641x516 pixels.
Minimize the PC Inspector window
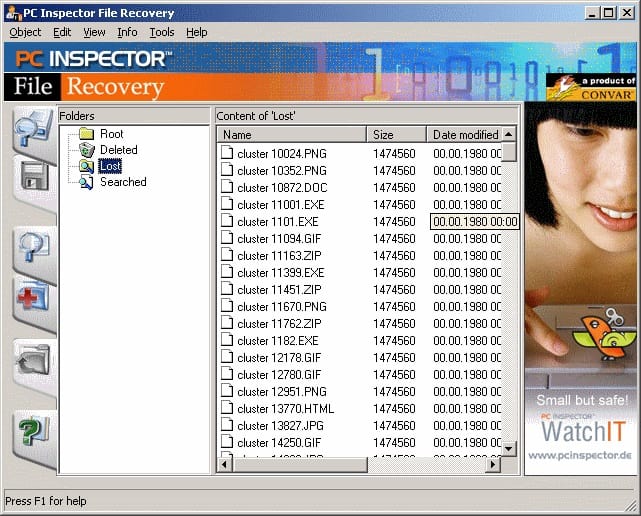(592, 13)
